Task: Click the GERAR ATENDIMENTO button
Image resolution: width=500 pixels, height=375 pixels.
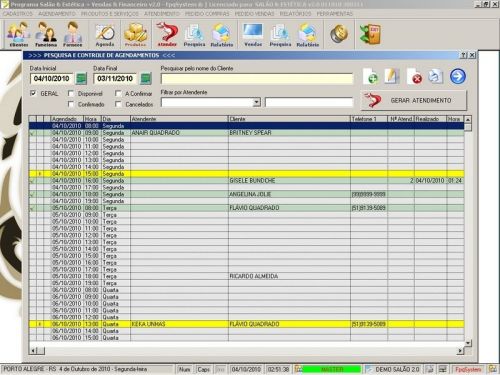Action: coord(414,100)
